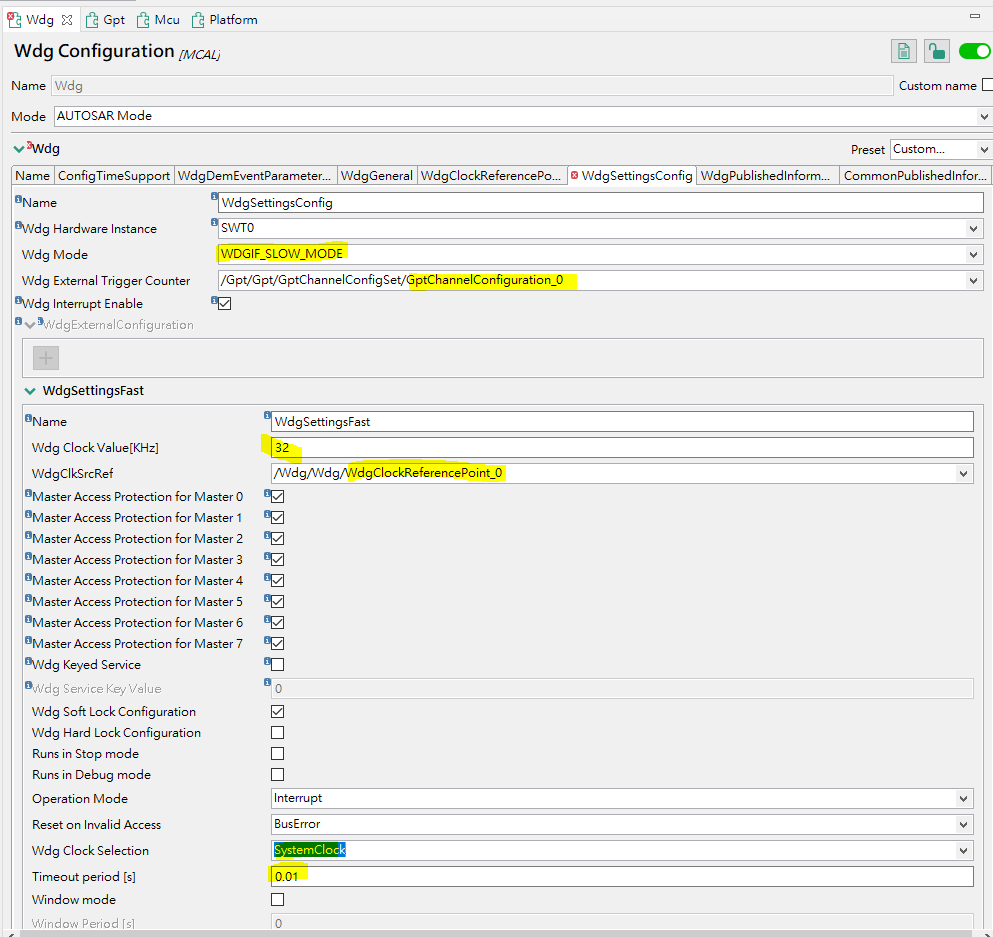Collapse the Wdg section chevron

point(18,149)
